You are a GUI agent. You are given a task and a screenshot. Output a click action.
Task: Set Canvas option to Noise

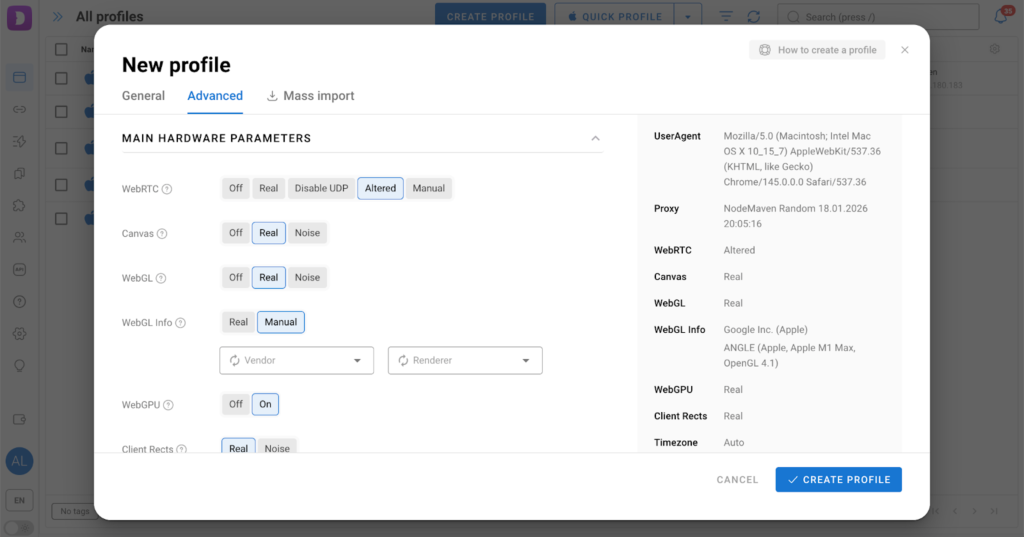[307, 233]
